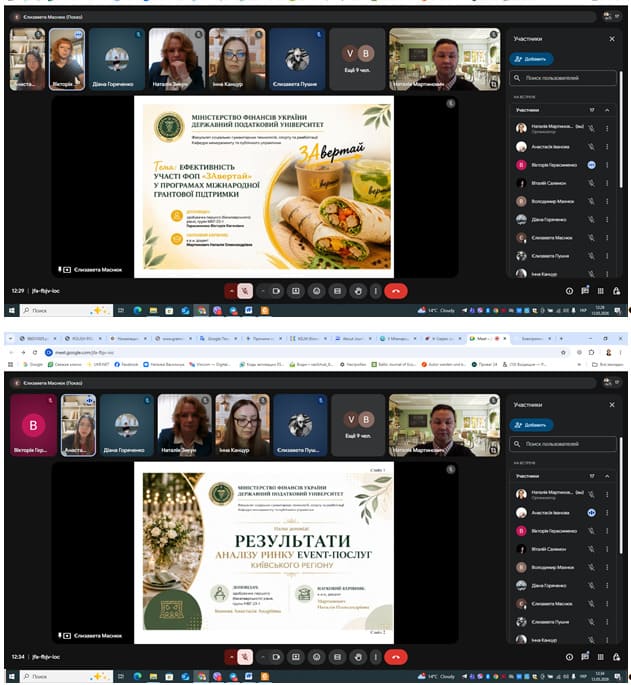
Task: Click speaking indicator beside Анастасія Іванова, lower panel
Action: coord(591,512)
